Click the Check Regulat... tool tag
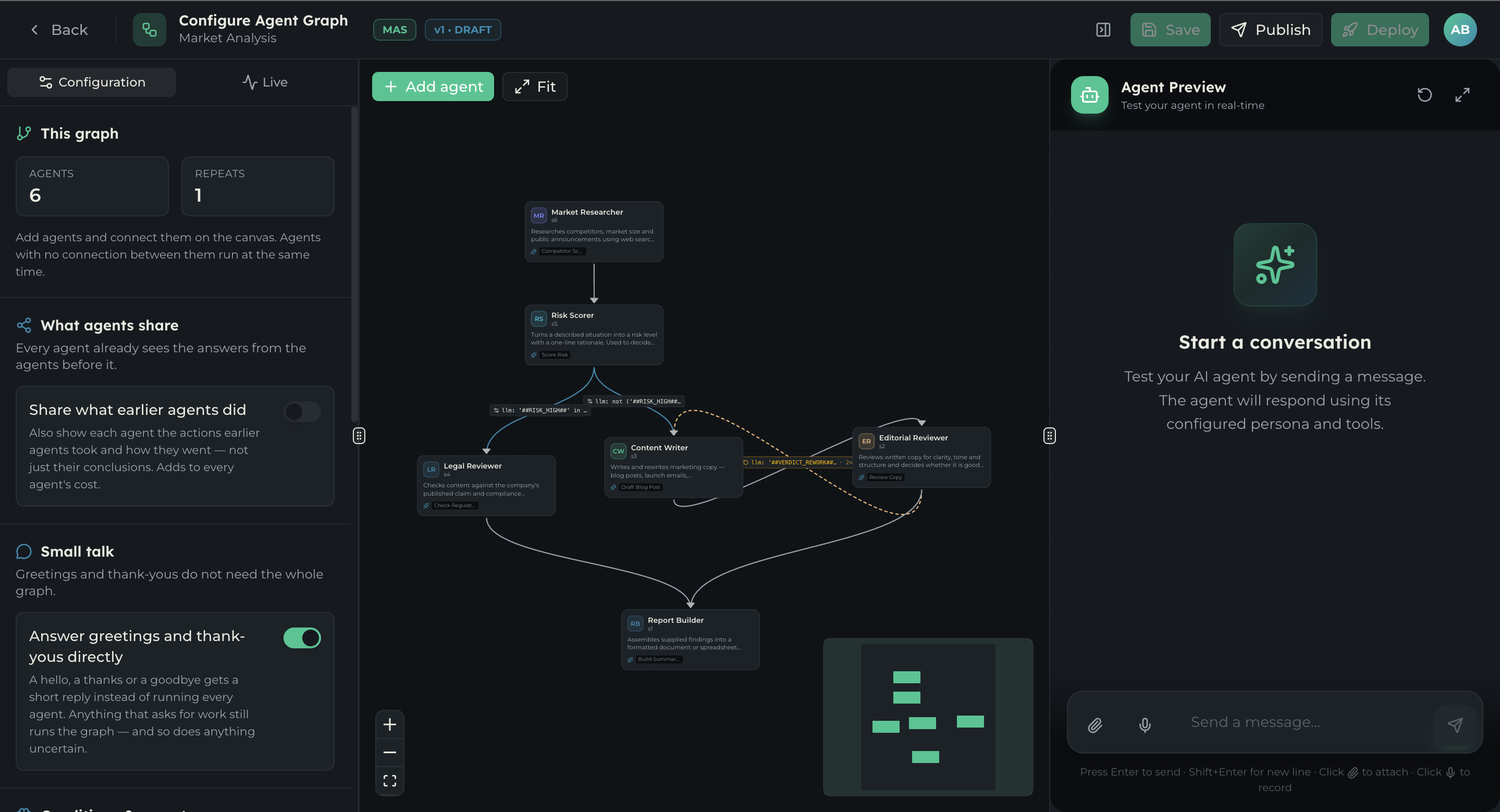 [x=454, y=505]
